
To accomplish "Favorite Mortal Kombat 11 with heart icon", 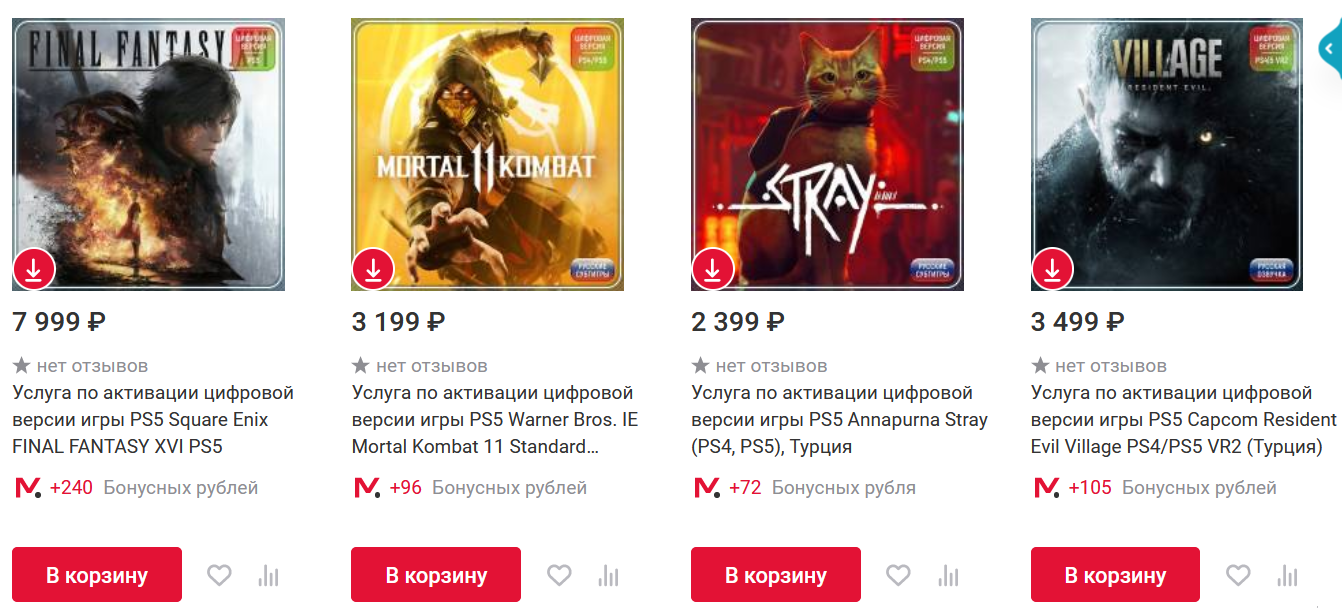I will pyautogui.click(x=559, y=575).
